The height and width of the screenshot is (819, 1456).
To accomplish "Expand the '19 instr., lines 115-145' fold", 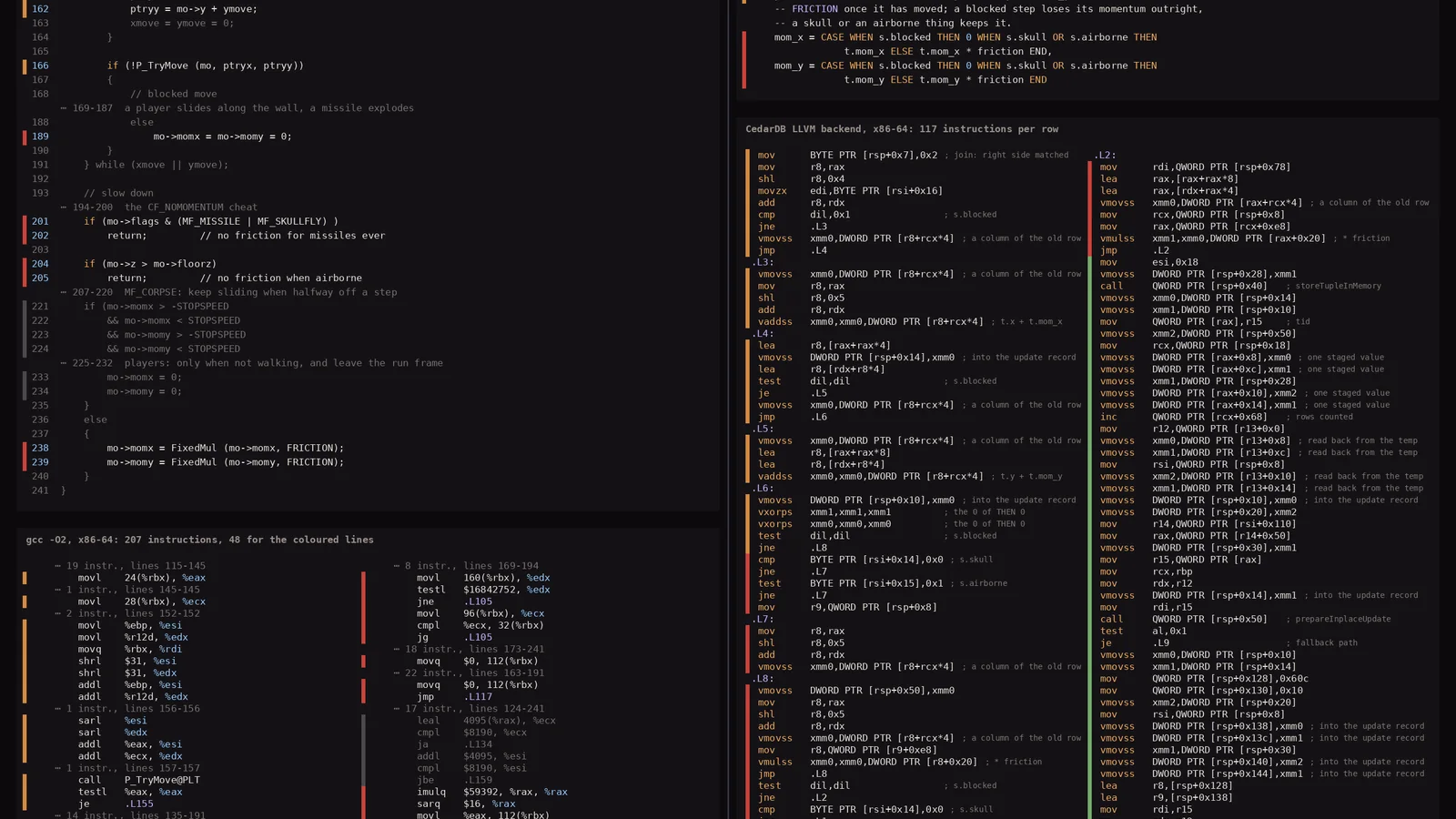I will (130, 566).
